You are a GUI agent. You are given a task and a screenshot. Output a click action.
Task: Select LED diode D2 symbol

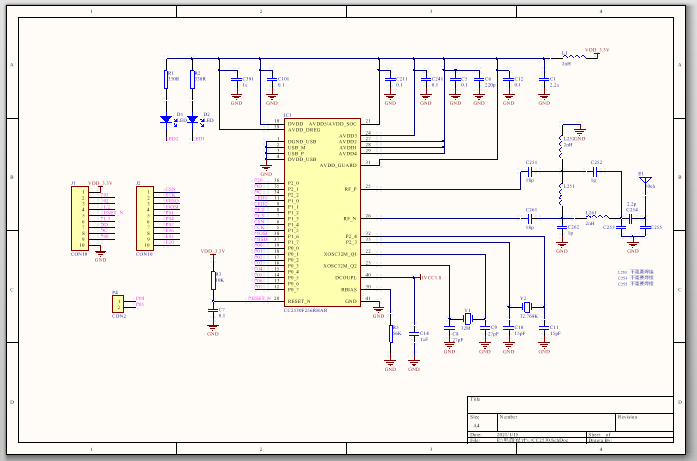pyautogui.click(x=192, y=119)
